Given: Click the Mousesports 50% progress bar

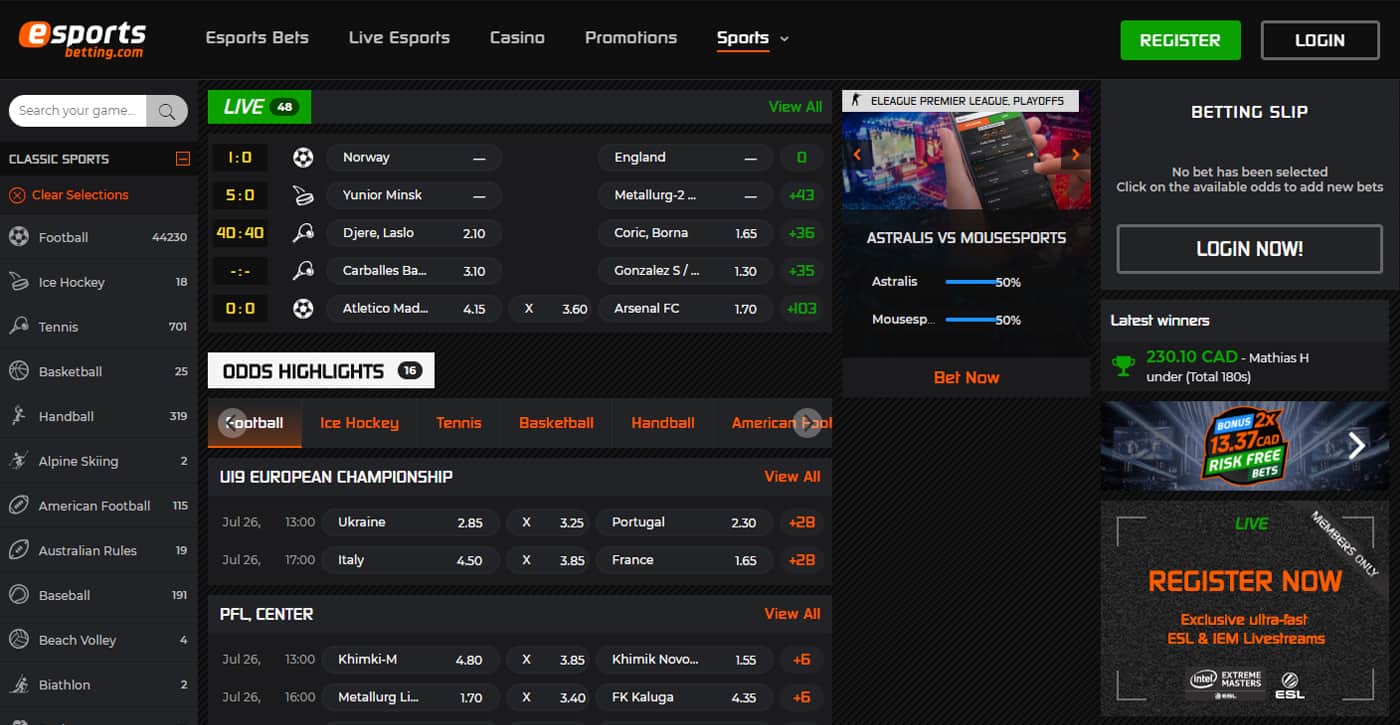Looking at the screenshot, I should click(x=971, y=320).
